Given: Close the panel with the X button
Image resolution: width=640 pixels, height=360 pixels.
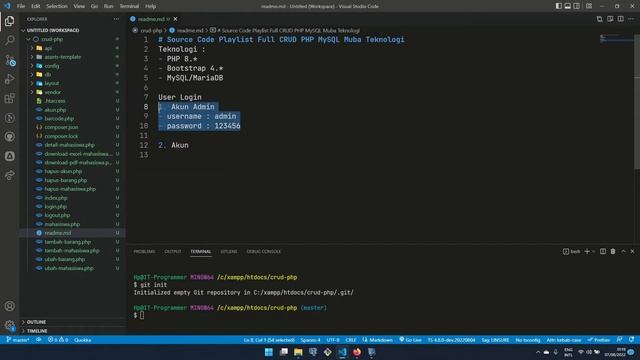Looking at the screenshot, I should [632, 251].
